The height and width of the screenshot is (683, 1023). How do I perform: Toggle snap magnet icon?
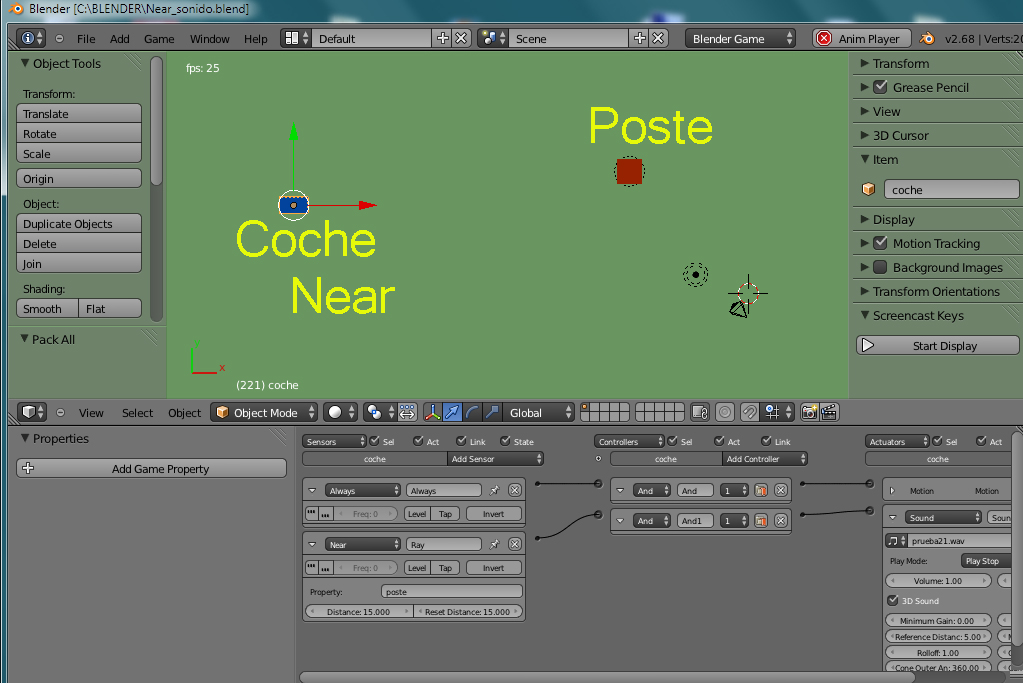tap(750, 412)
